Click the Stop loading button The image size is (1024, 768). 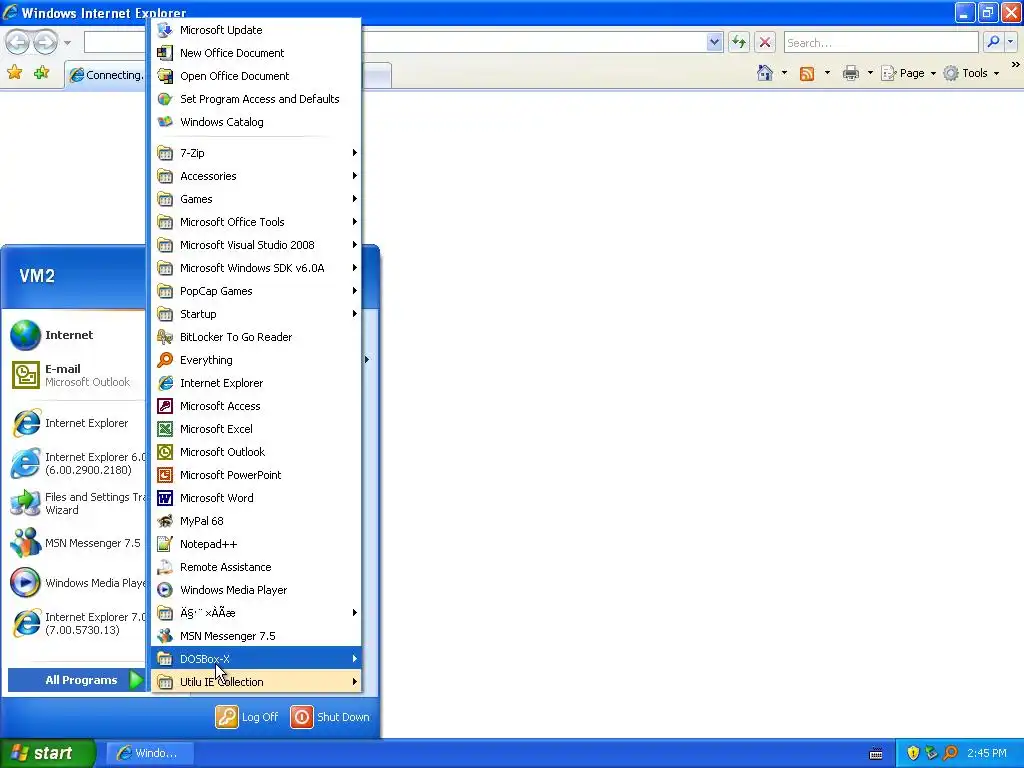[x=765, y=42]
